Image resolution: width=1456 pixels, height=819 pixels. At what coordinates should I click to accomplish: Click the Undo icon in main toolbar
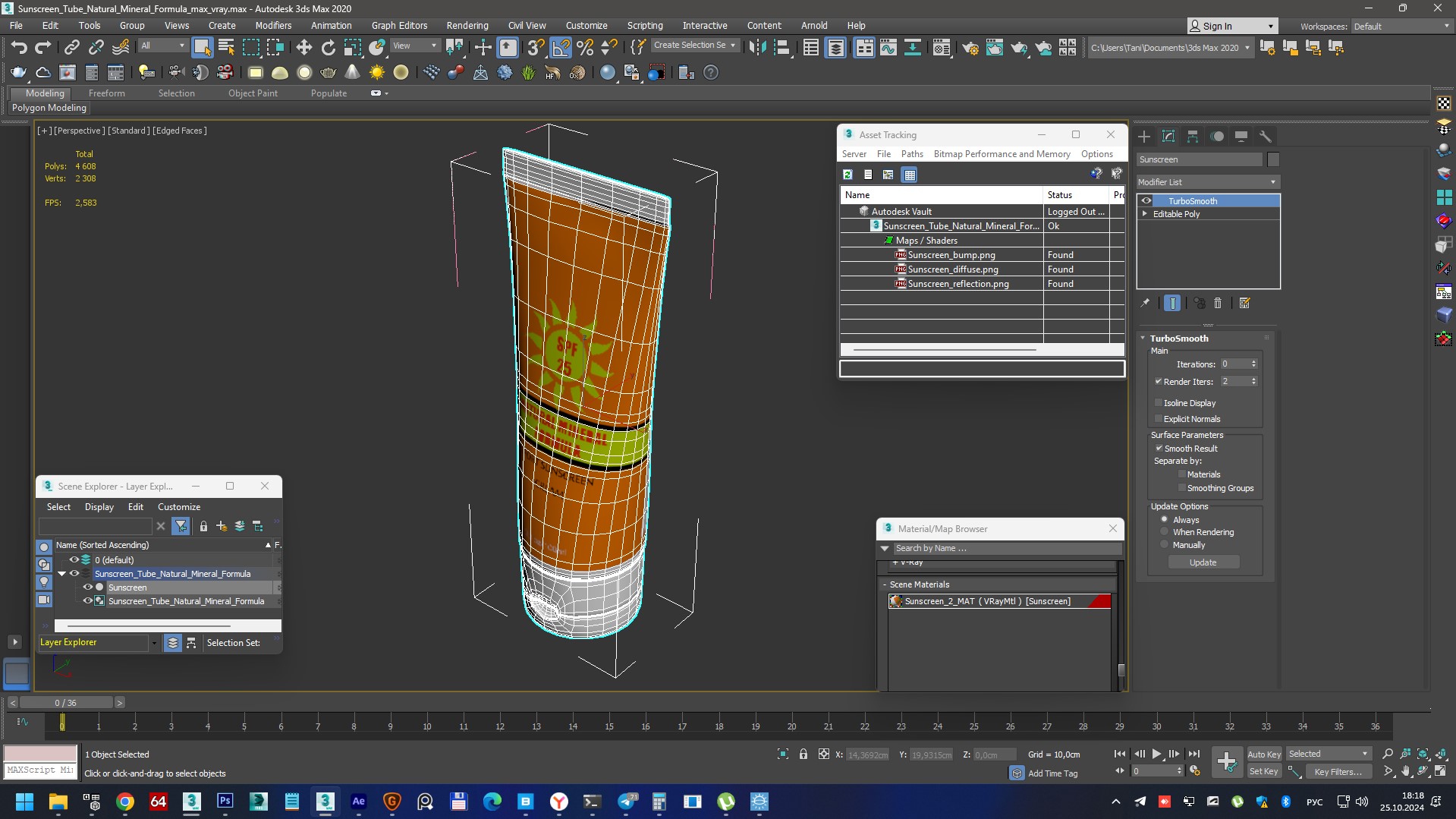pyautogui.click(x=19, y=48)
